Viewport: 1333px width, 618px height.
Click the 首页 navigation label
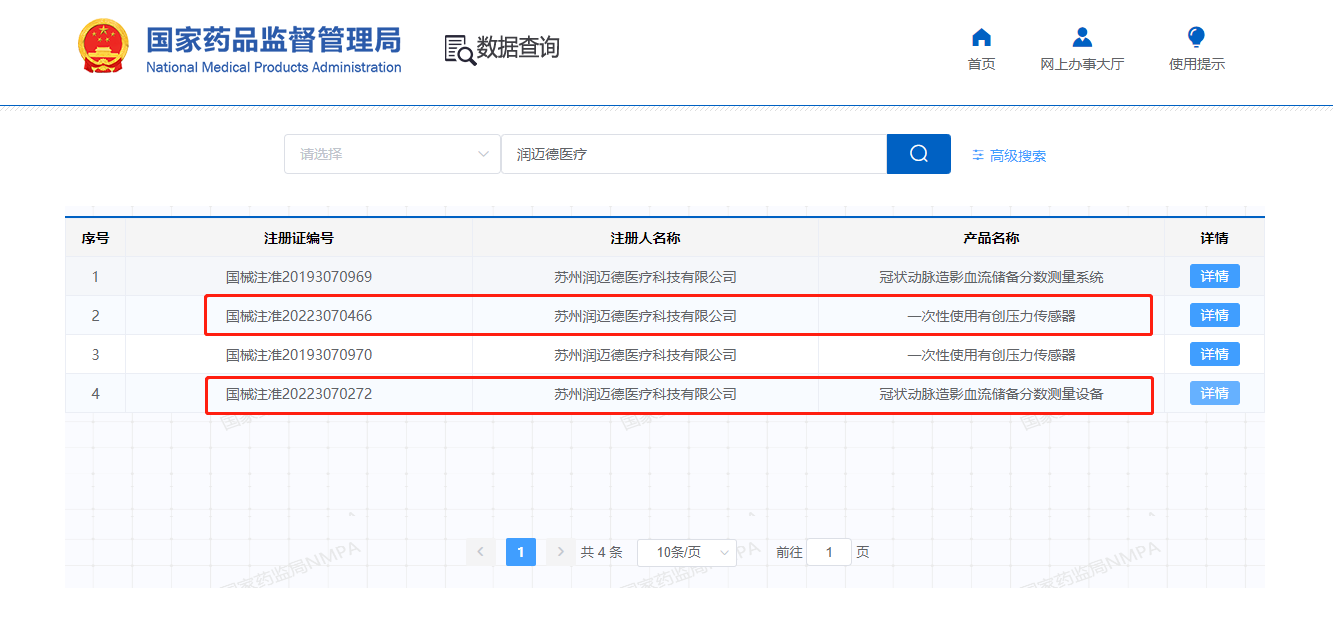[x=981, y=64]
